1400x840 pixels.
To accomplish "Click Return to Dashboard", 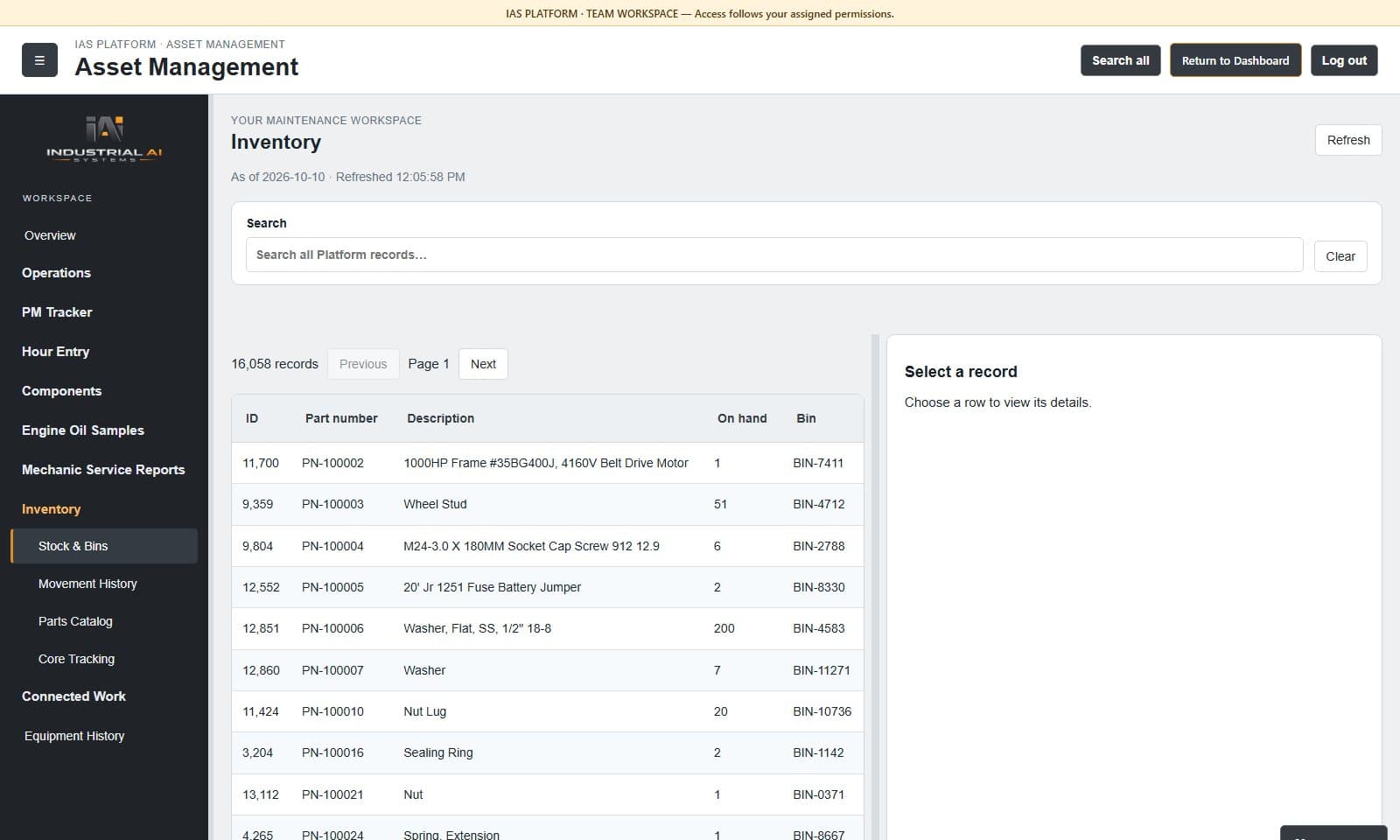I will point(1235,60).
